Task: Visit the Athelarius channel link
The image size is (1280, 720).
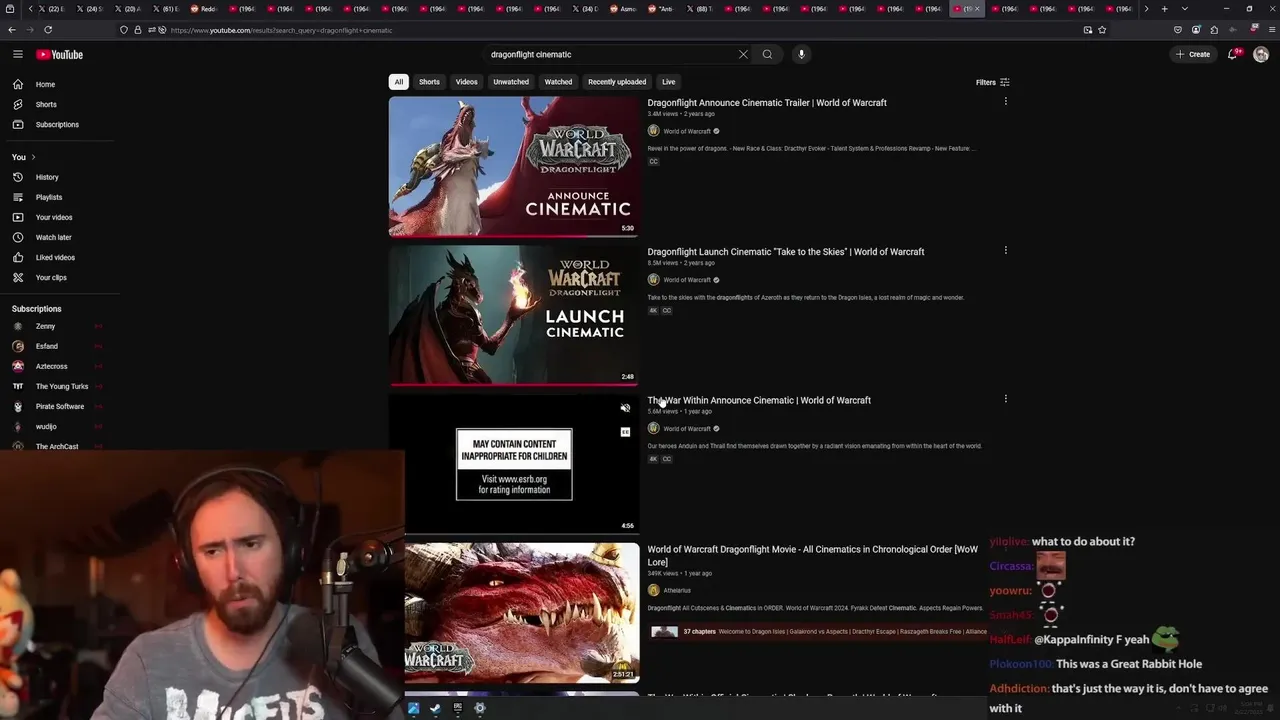Action: pyautogui.click(x=677, y=590)
